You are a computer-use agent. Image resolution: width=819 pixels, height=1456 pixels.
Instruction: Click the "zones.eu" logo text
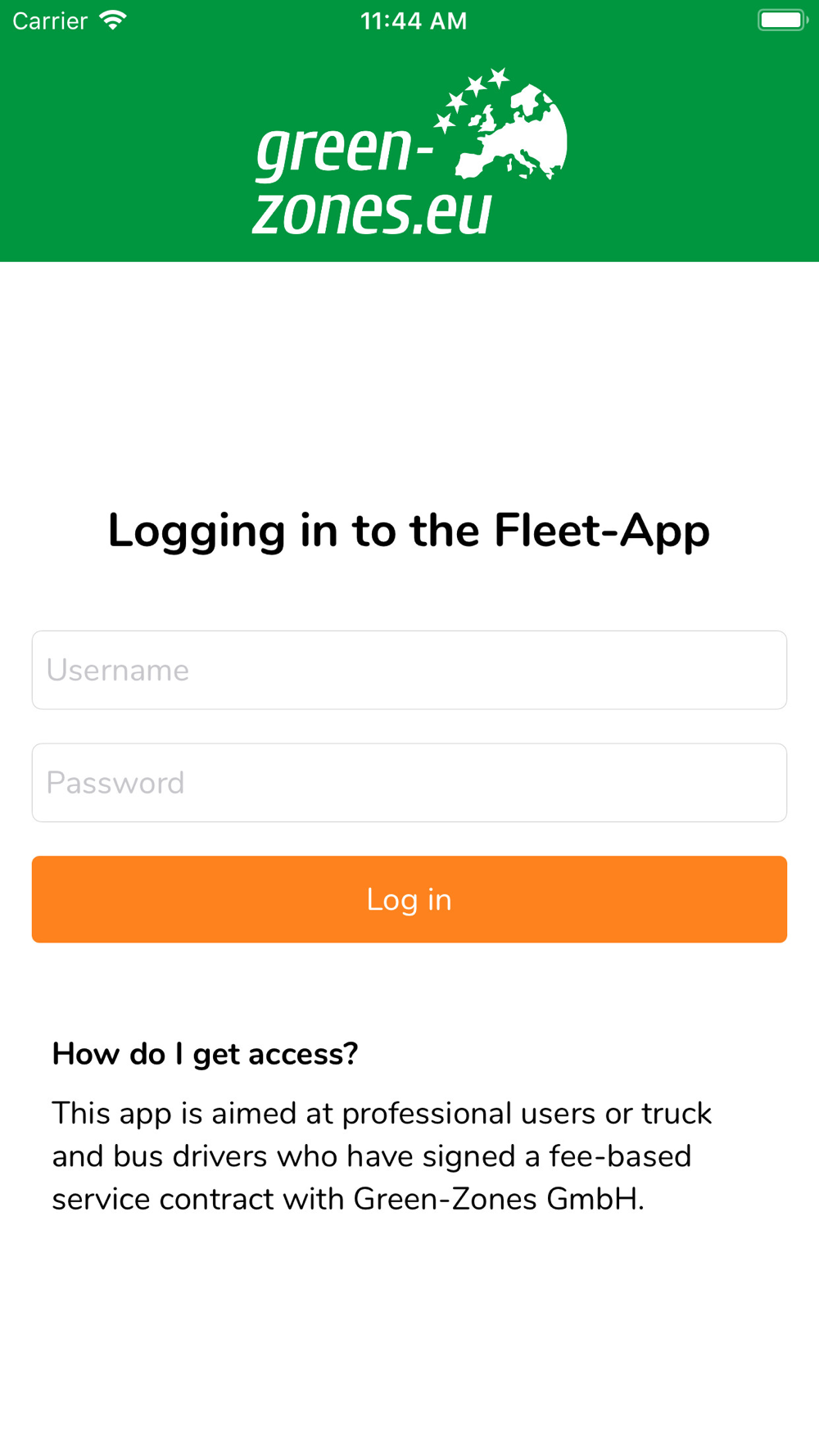click(x=373, y=213)
